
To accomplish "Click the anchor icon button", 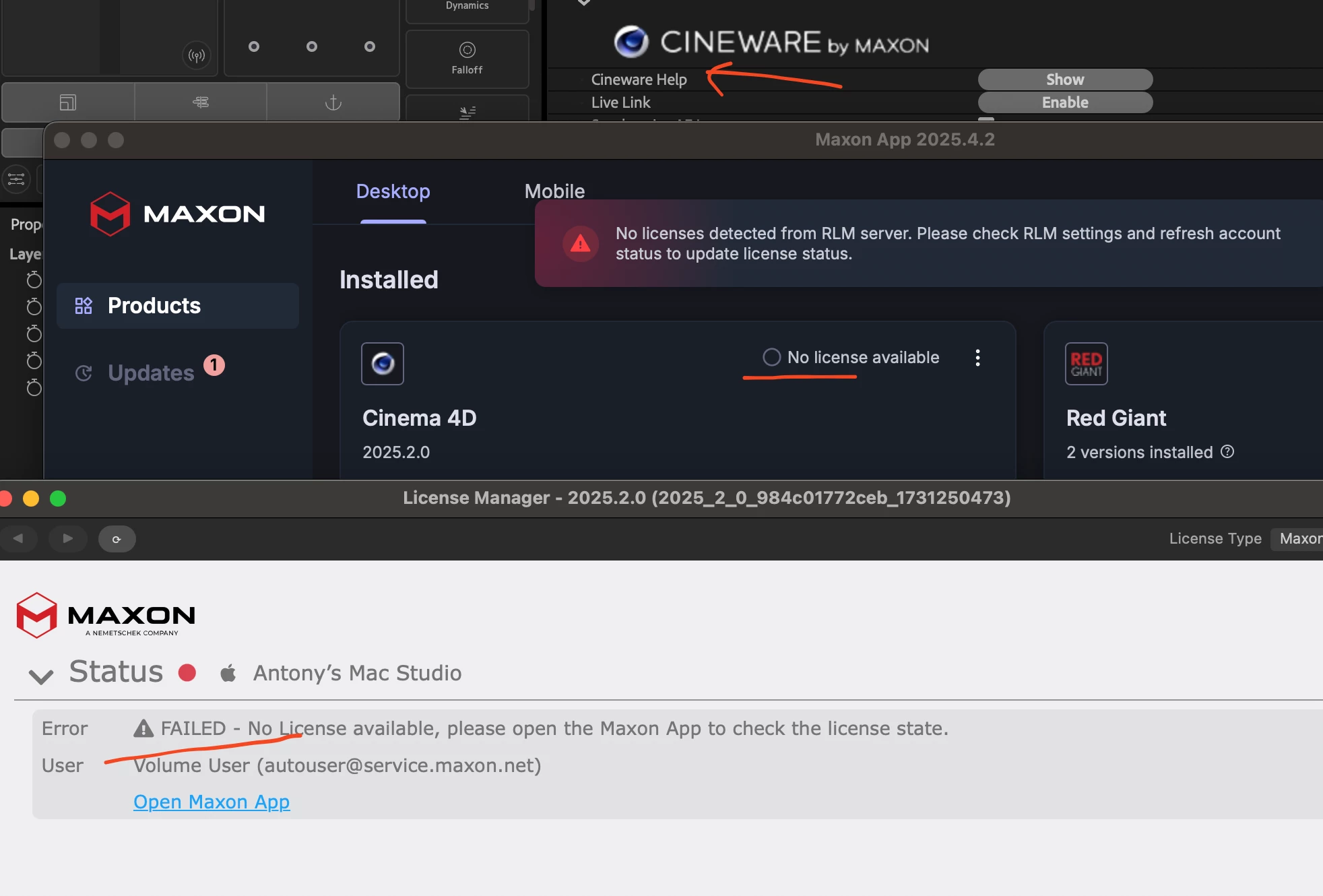I will click(x=333, y=102).
